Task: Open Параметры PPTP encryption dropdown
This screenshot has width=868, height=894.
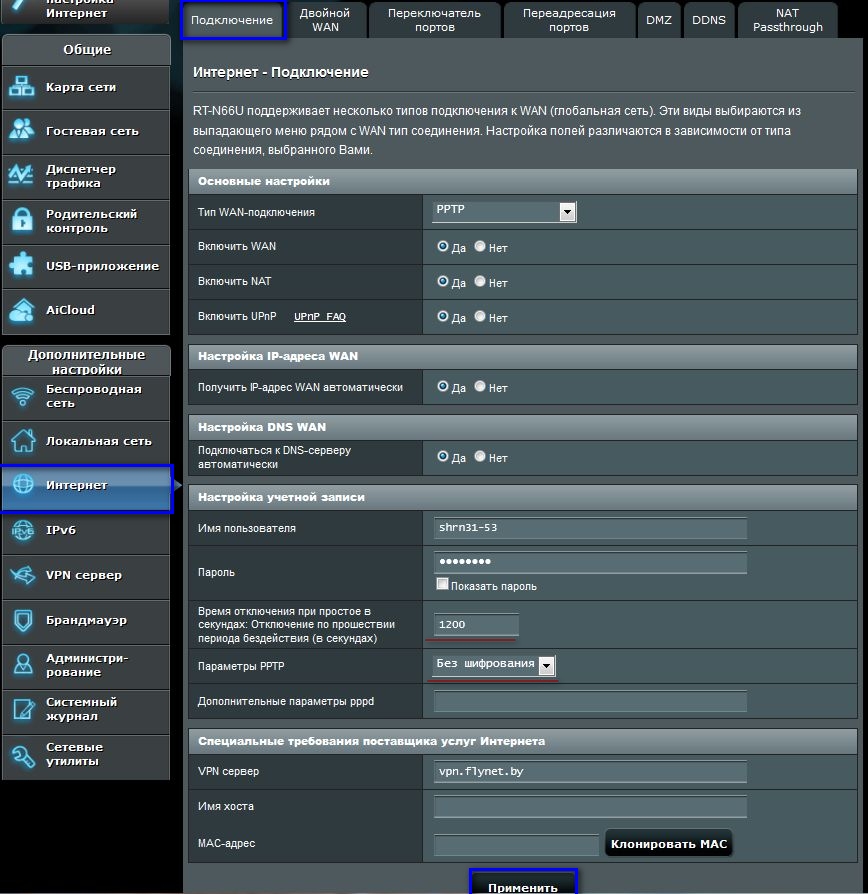Action: [494, 665]
